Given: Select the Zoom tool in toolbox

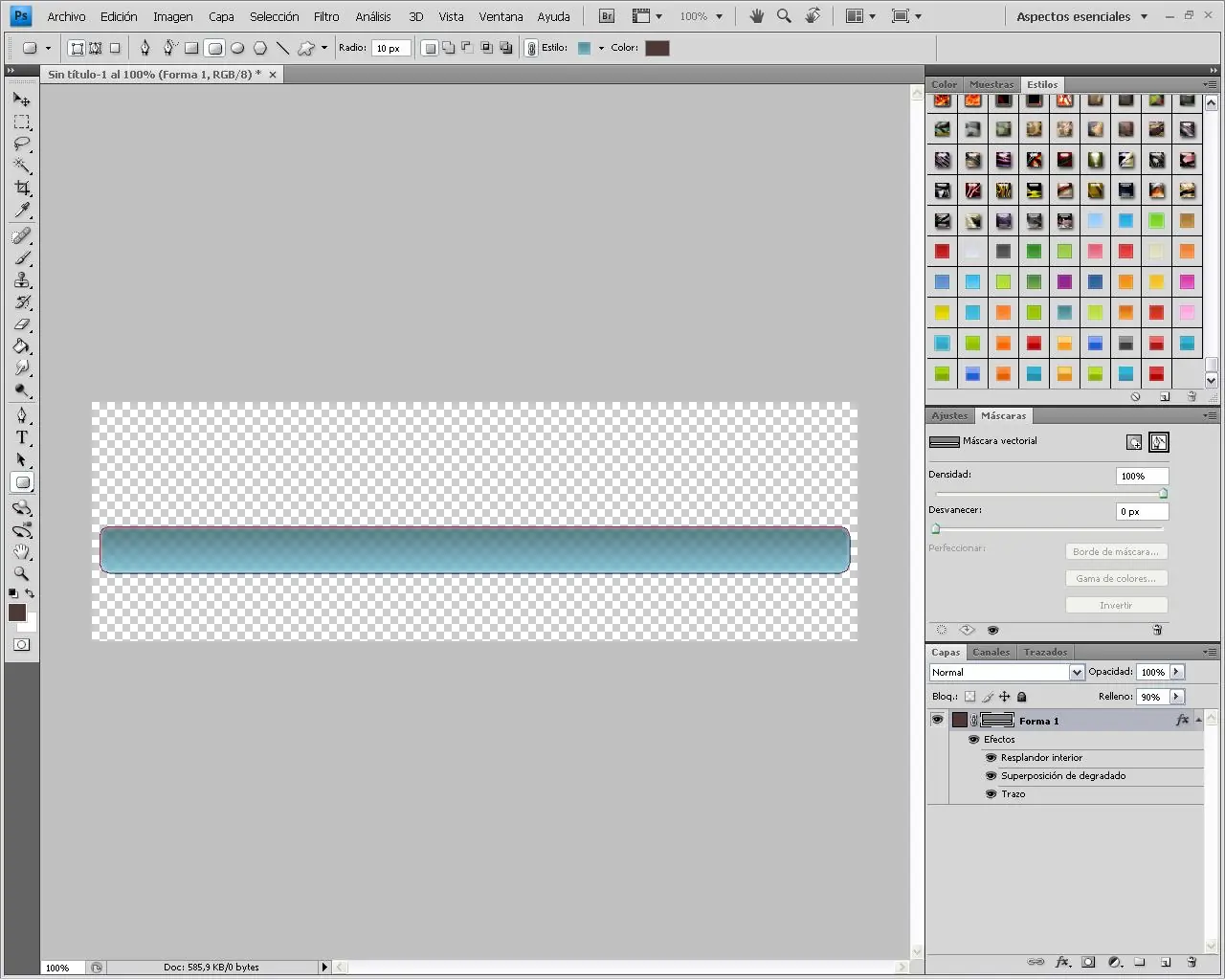Looking at the screenshot, I should click(21, 574).
